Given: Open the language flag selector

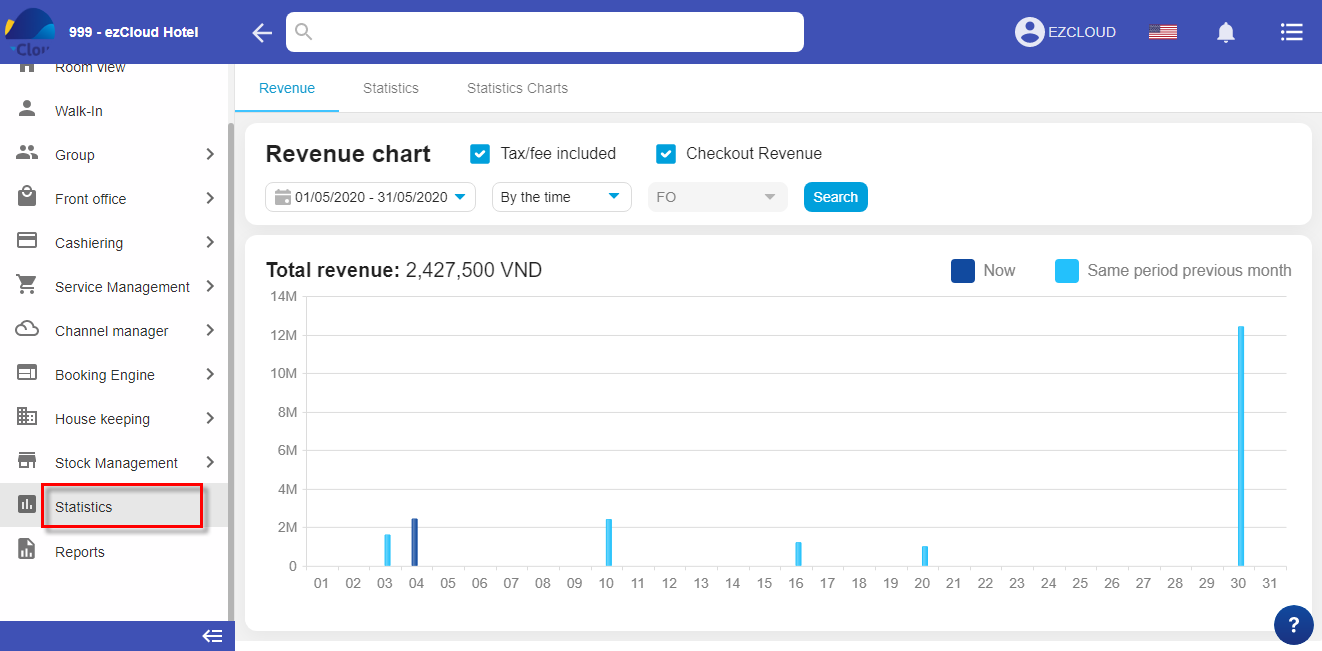Looking at the screenshot, I should (x=1162, y=32).
